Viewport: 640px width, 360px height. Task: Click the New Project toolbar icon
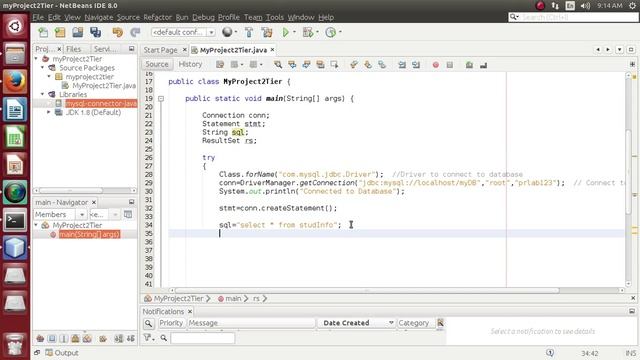point(60,32)
